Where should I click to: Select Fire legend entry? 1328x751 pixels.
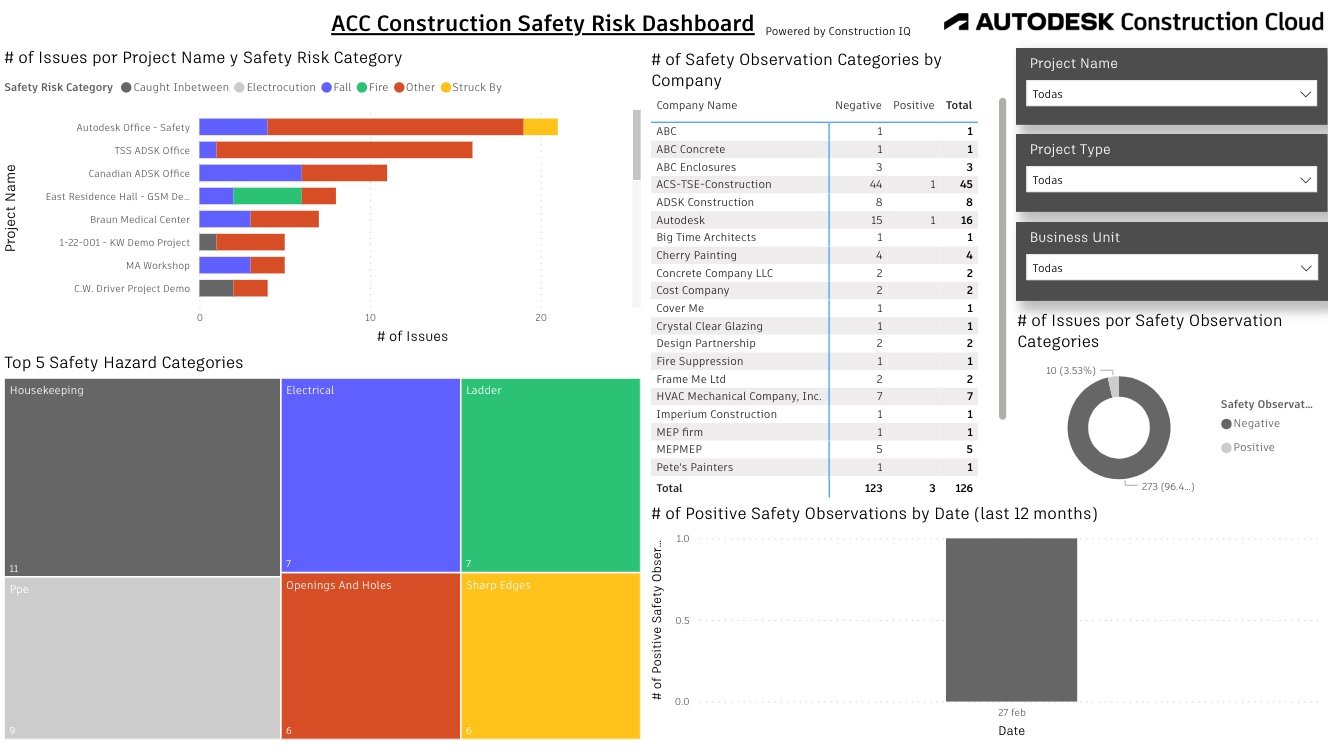[372, 88]
